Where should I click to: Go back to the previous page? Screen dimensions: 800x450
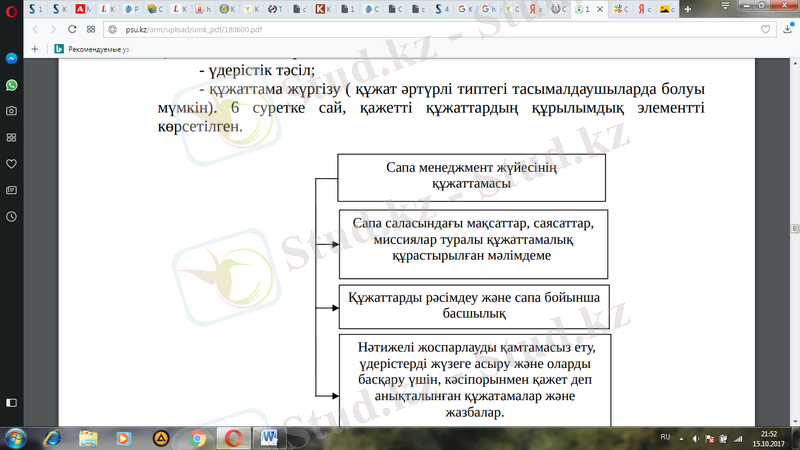35,30
